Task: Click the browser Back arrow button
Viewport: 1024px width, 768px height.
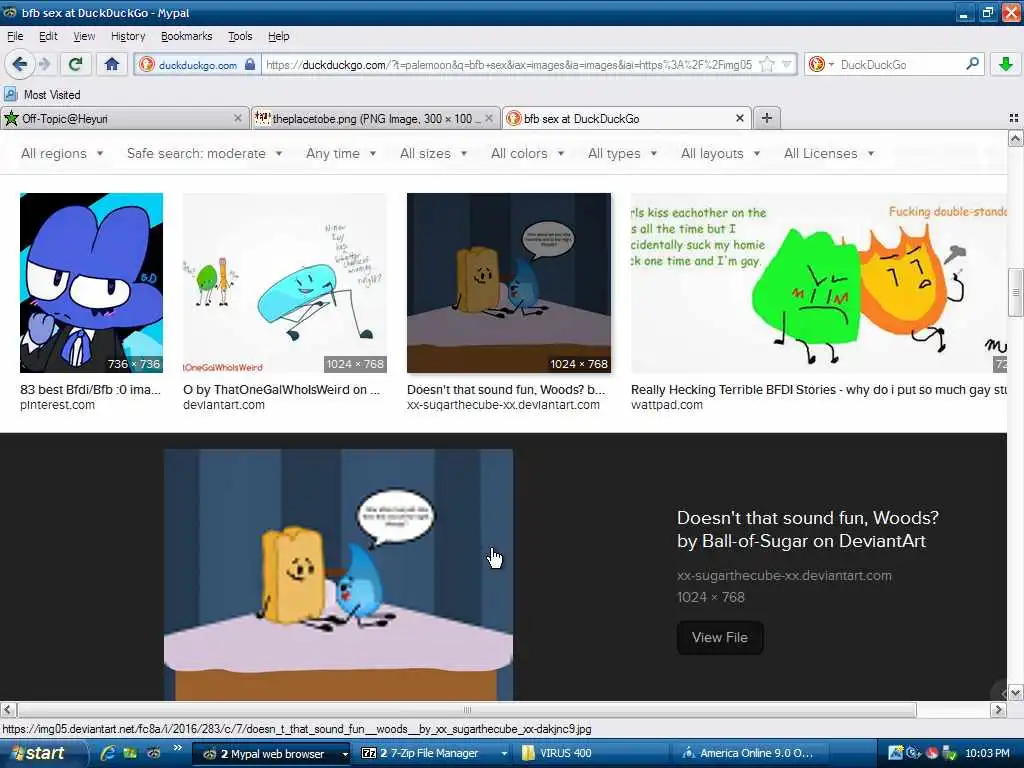Action: point(20,64)
